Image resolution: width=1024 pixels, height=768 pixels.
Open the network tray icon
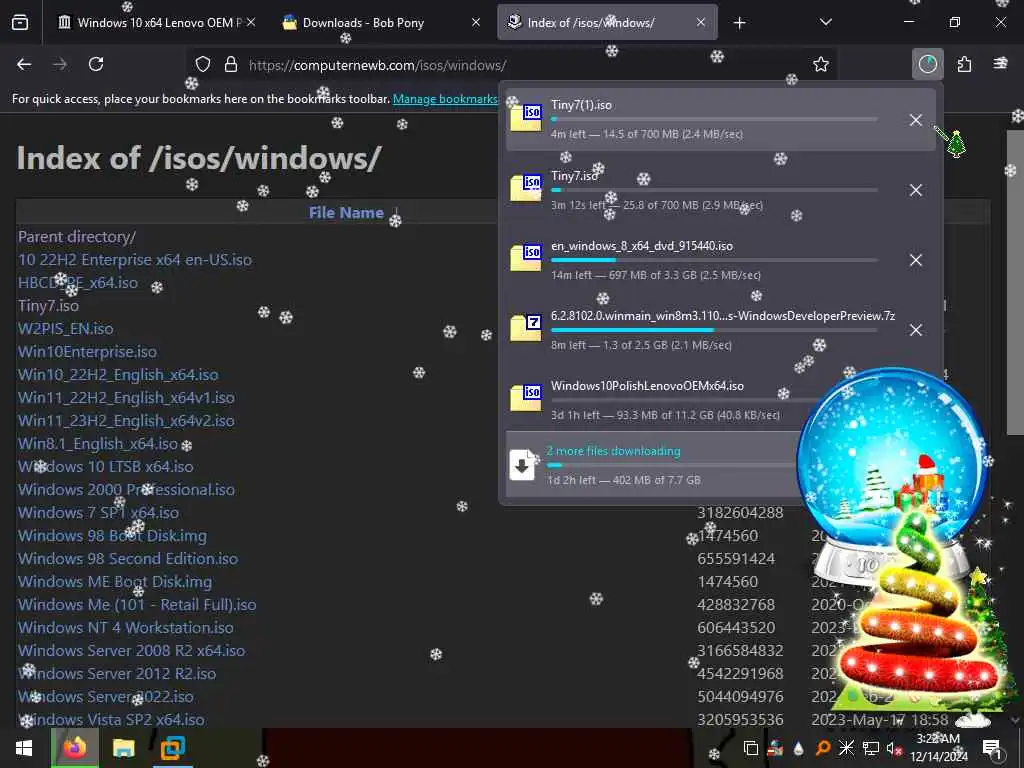click(870, 748)
